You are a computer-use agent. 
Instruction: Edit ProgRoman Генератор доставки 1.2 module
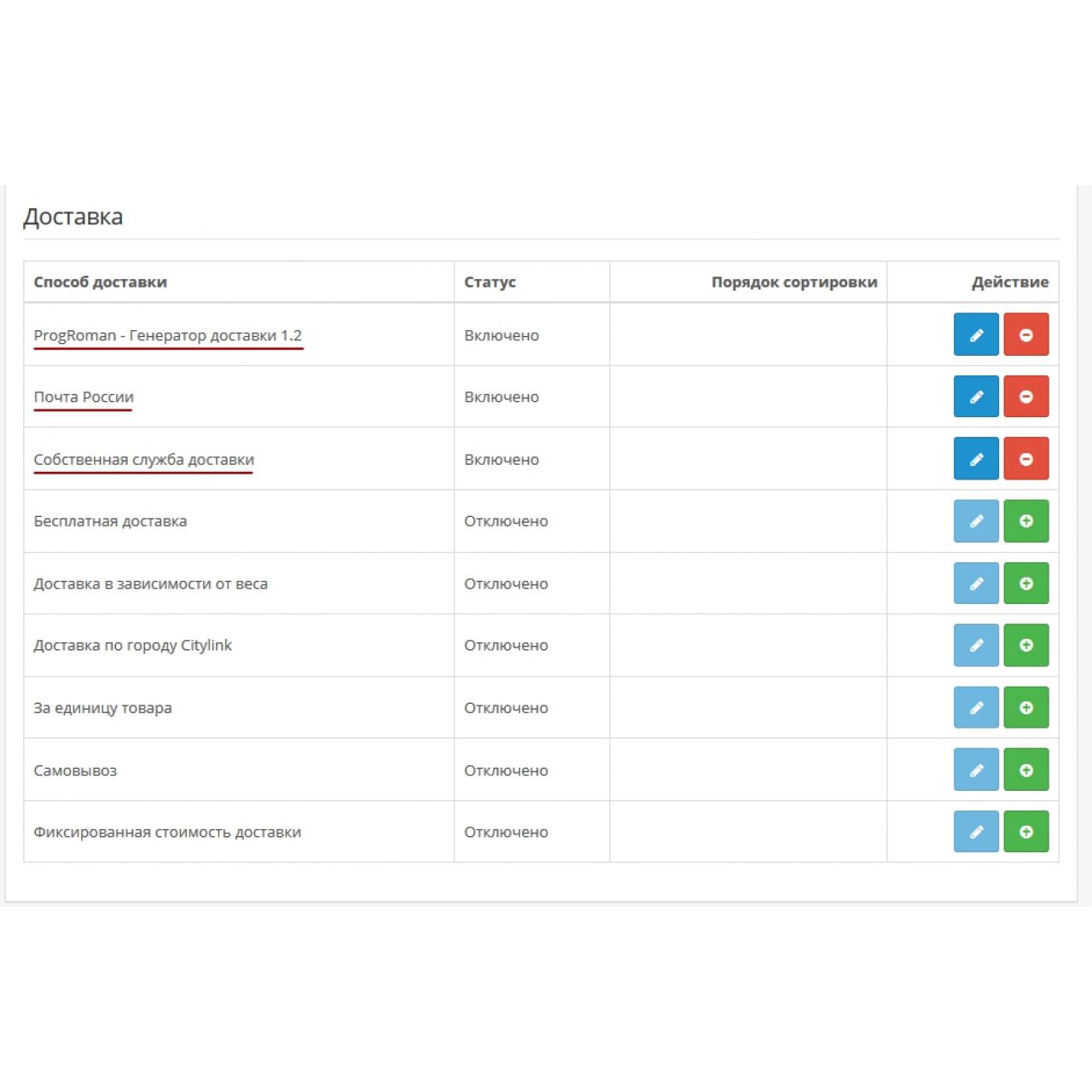click(x=976, y=334)
